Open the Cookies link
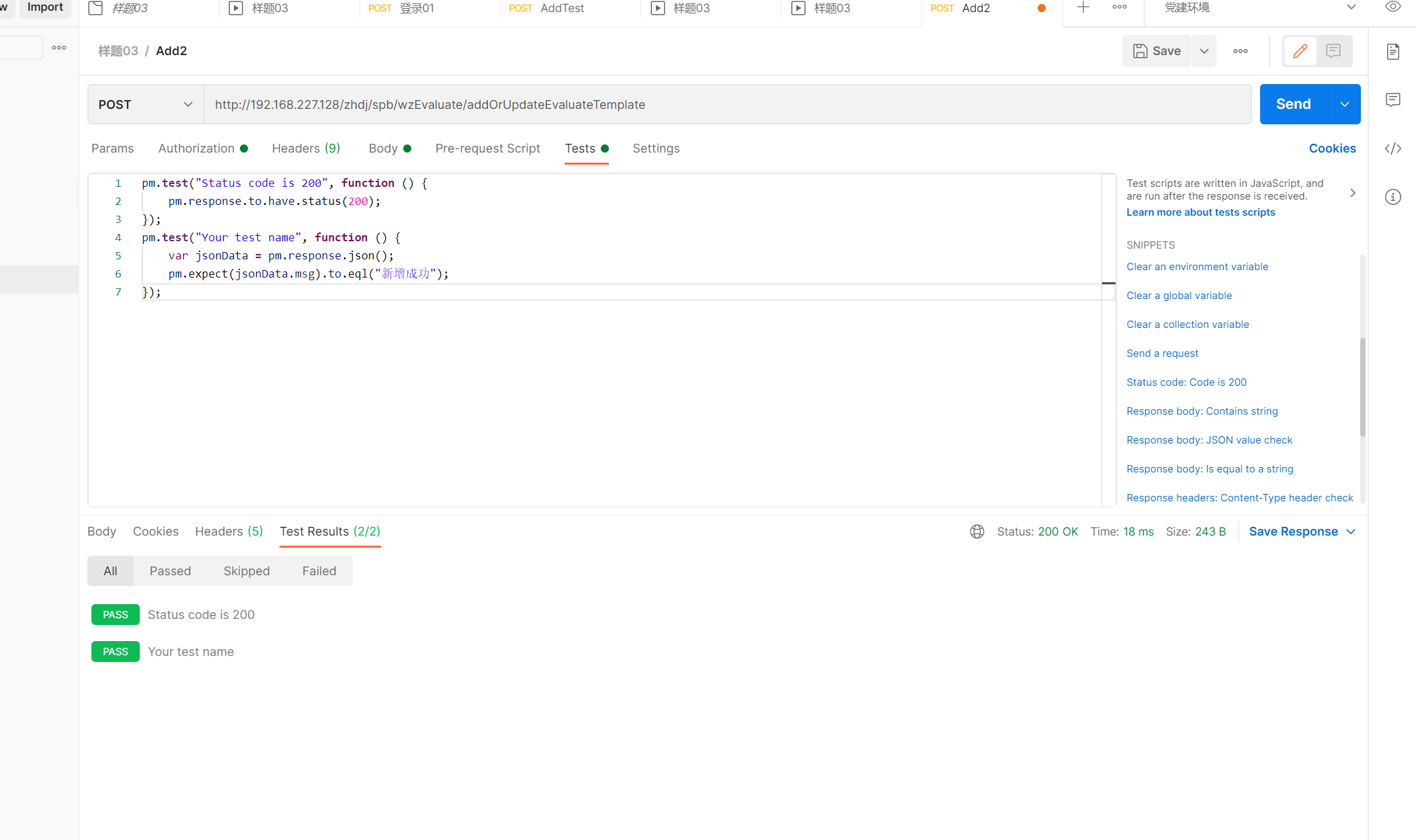 [x=1332, y=149]
